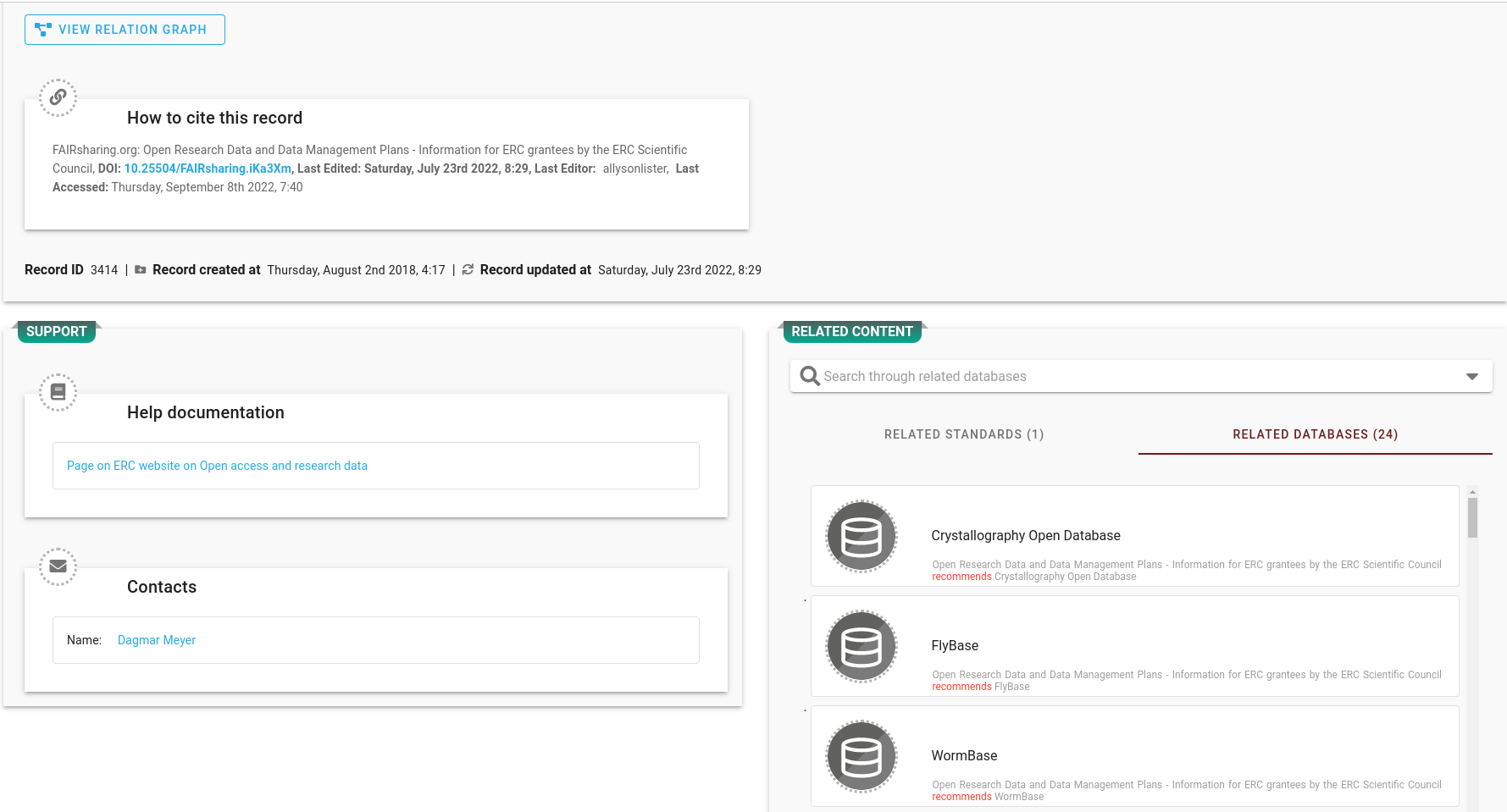
Task: Open DOI link 10.25504/FAIRsharing.iKa3Xm
Action: pos(208,168)
